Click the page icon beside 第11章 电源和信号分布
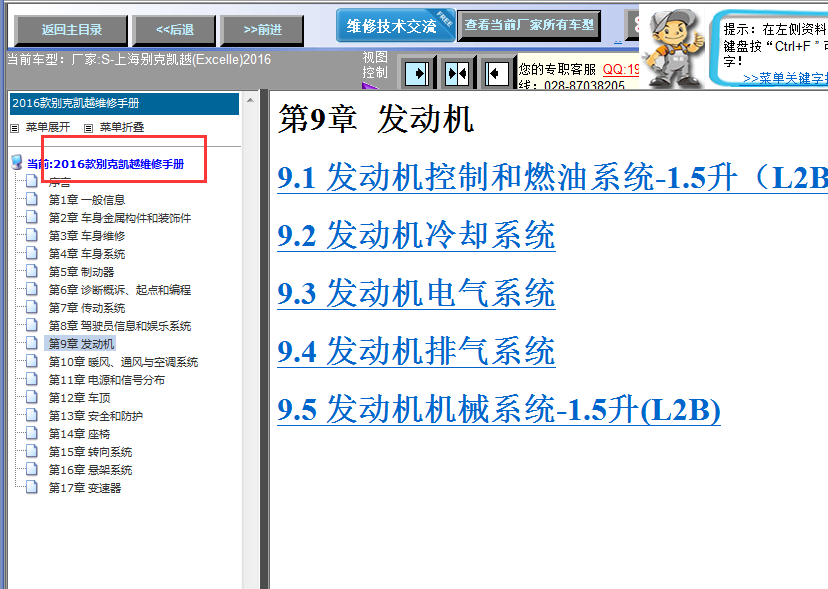The height and width of the screenshot is (589, 828). click(x=32, y=379)
